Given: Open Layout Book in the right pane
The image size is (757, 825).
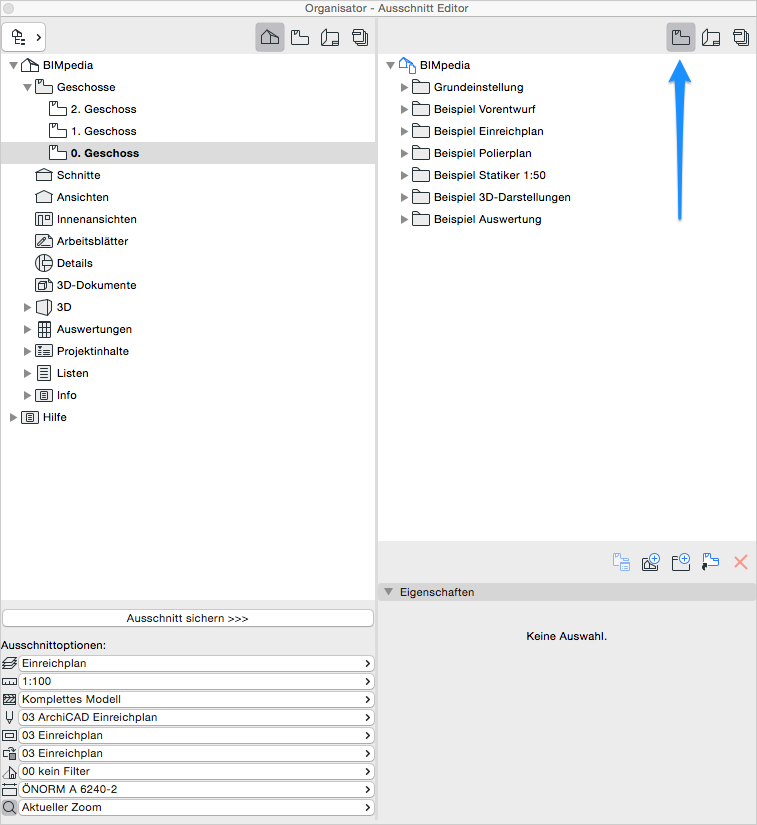Looking at the screenshot, I should (711, 37).
